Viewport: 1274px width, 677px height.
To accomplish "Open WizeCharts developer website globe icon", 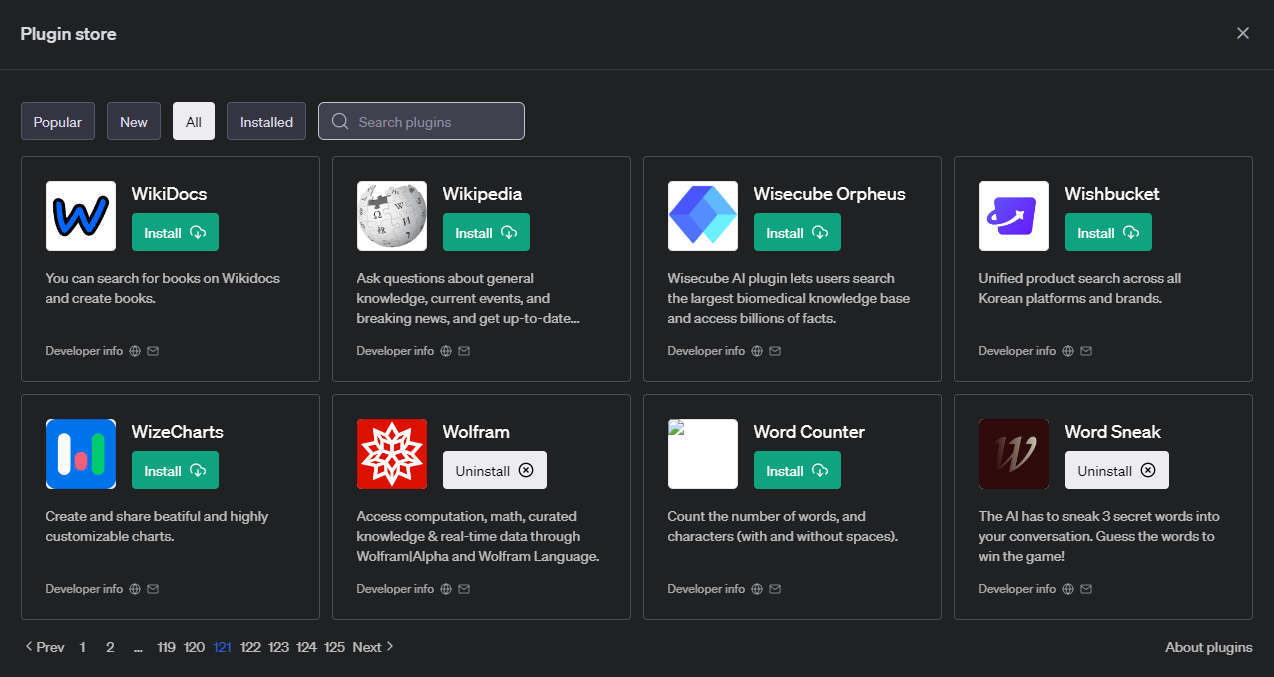I will (135, 589).
